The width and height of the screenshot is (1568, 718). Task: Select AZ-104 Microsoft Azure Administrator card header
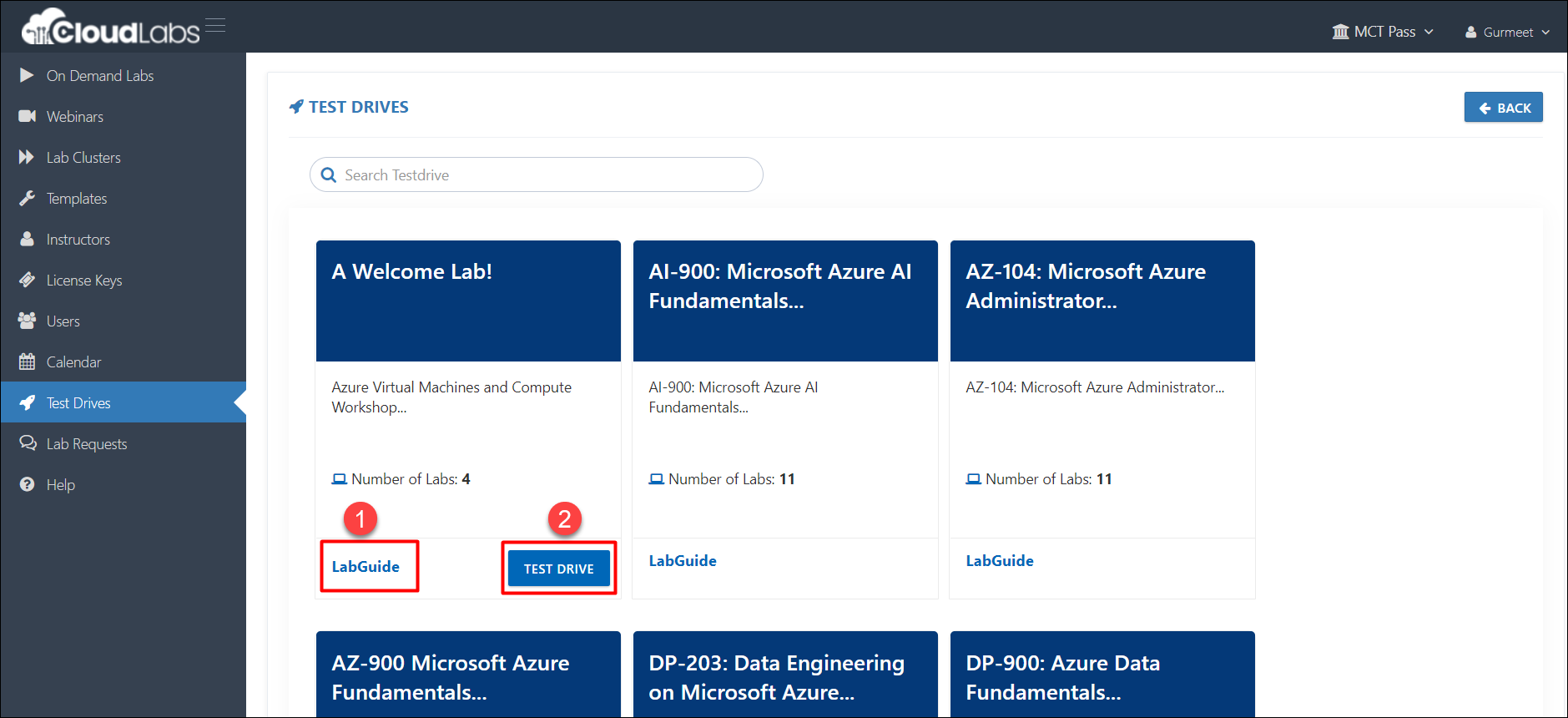click(x=1102, y=301)
